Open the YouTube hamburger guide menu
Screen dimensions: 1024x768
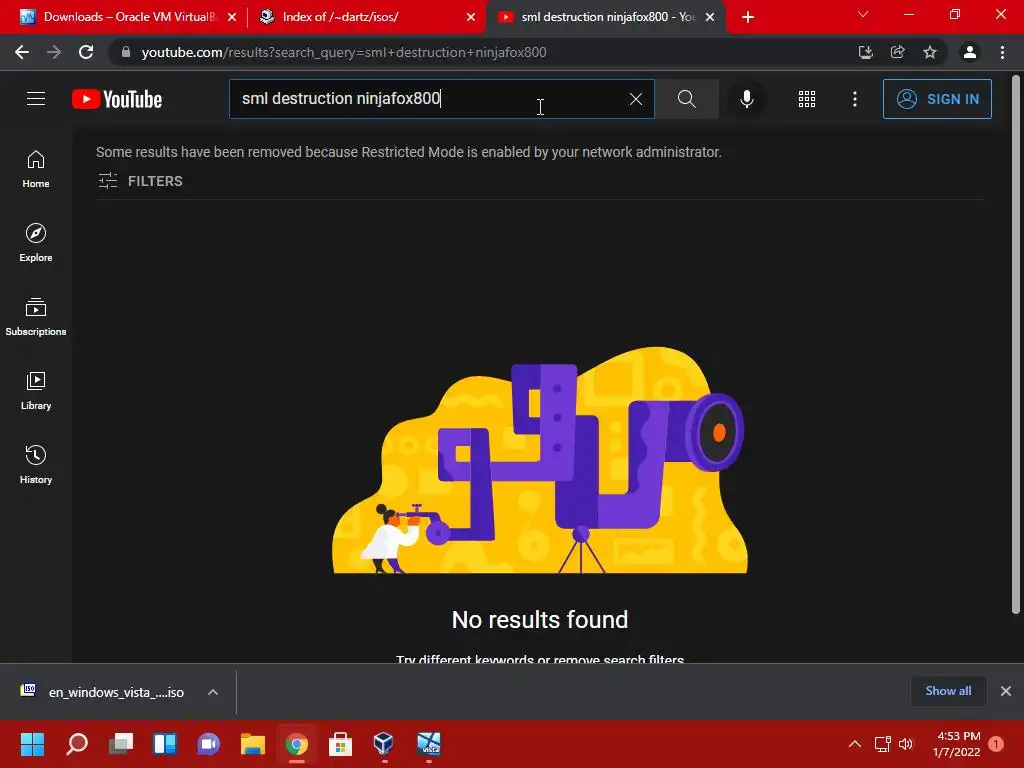pos(36,99)
